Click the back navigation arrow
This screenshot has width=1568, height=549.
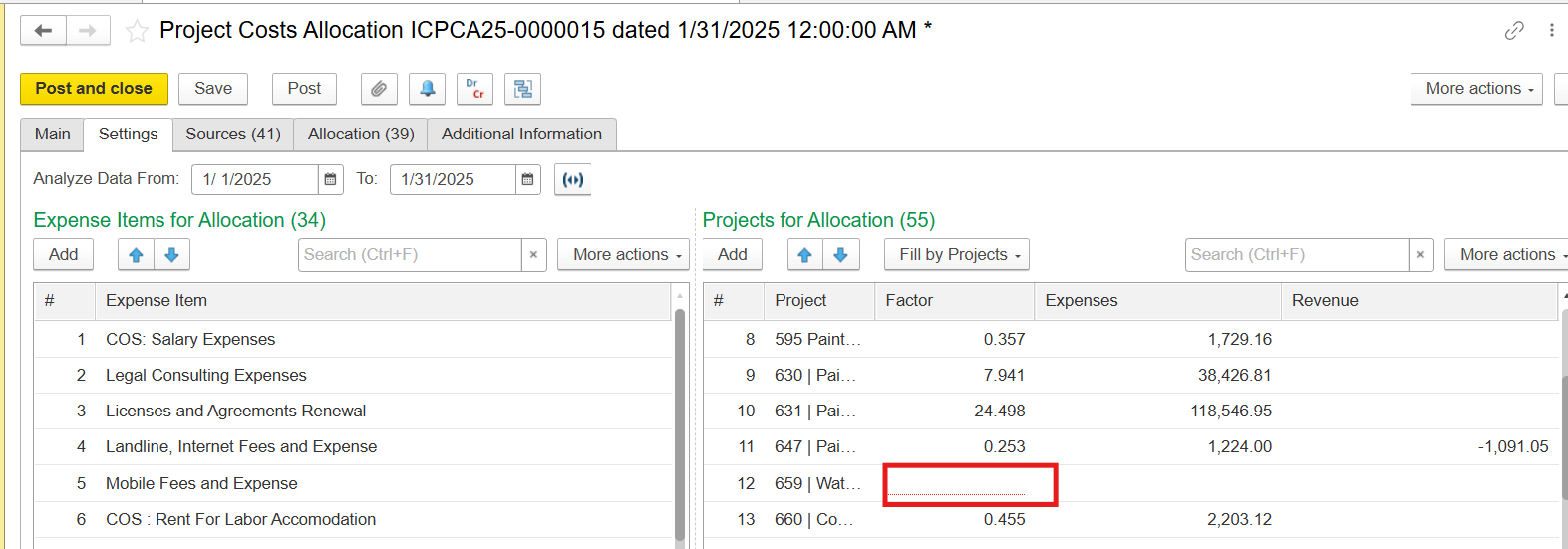43,31
